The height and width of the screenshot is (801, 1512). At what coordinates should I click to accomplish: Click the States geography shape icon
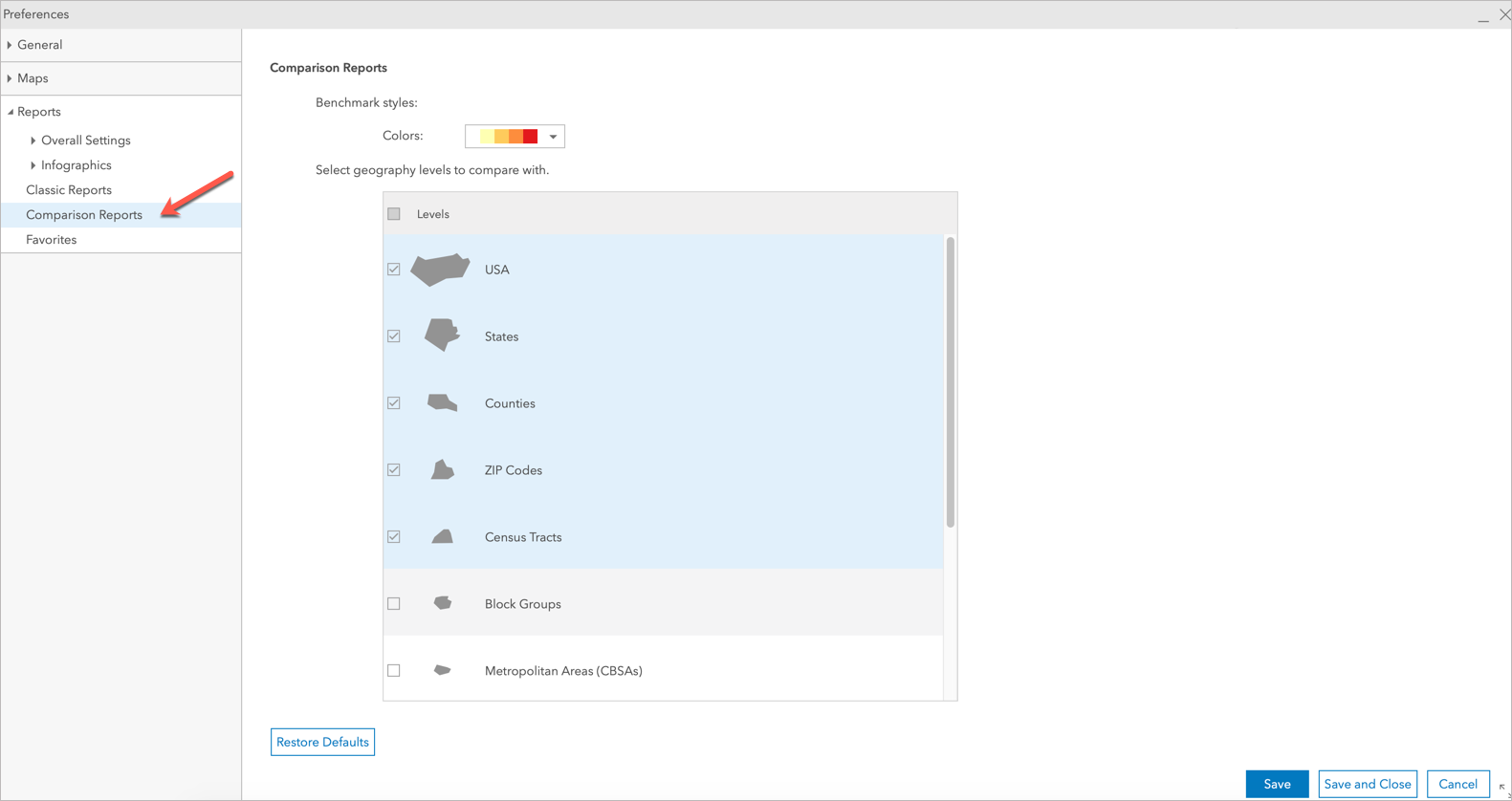[x=442, y=335]
